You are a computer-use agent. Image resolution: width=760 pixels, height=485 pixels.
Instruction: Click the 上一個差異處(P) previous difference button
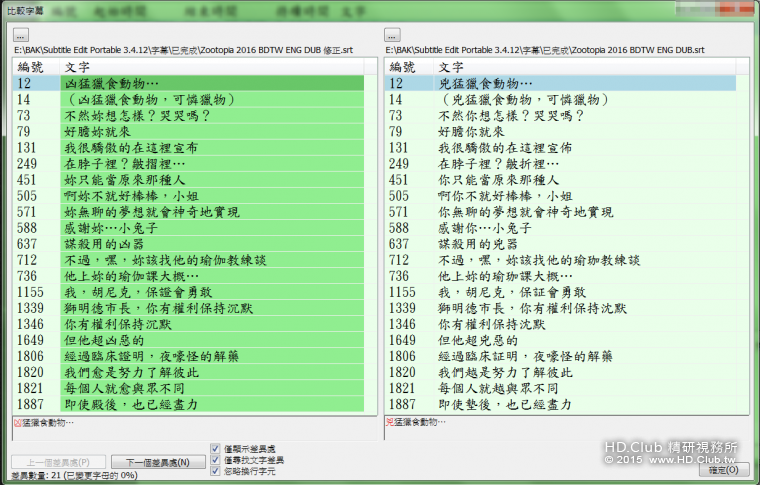pos(58,462)
